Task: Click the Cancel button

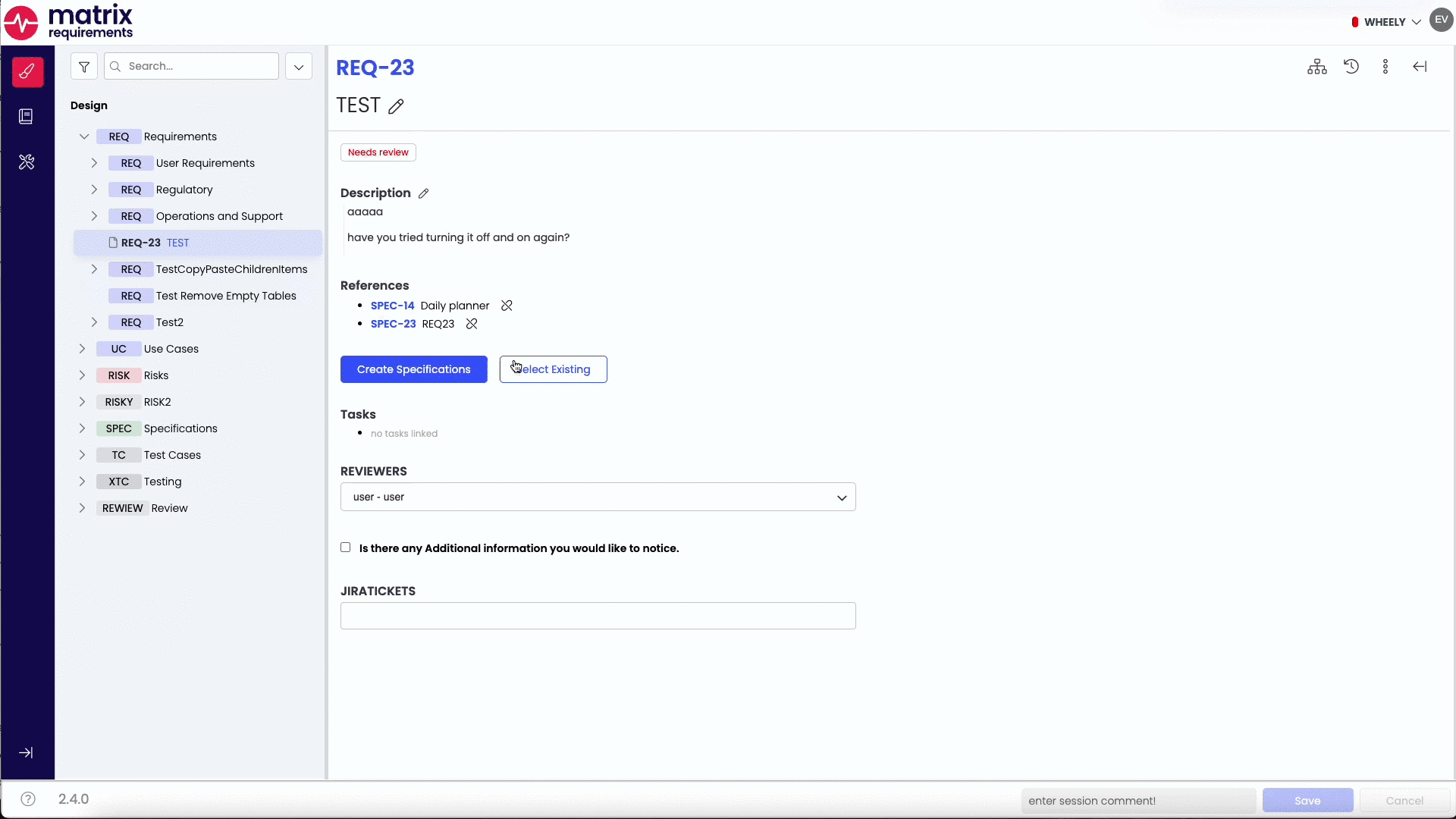Action: pyautogui.click(x=1404, y=801)
